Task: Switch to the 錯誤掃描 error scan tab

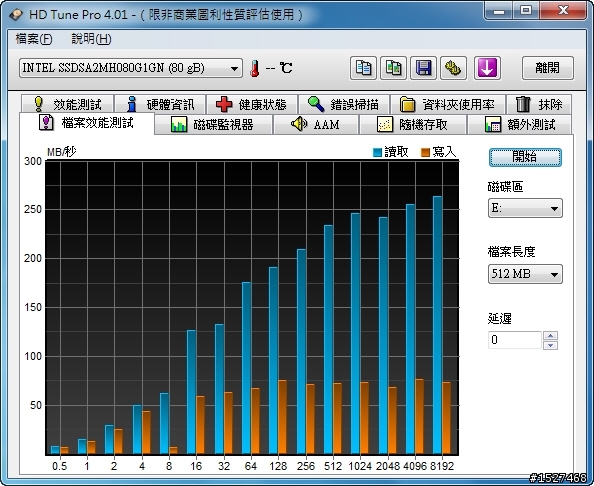Action: 344,104
